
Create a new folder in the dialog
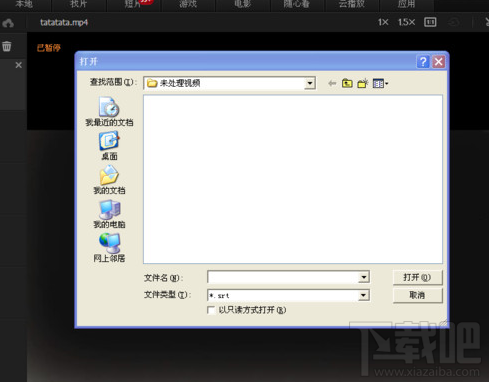[363, 83]
